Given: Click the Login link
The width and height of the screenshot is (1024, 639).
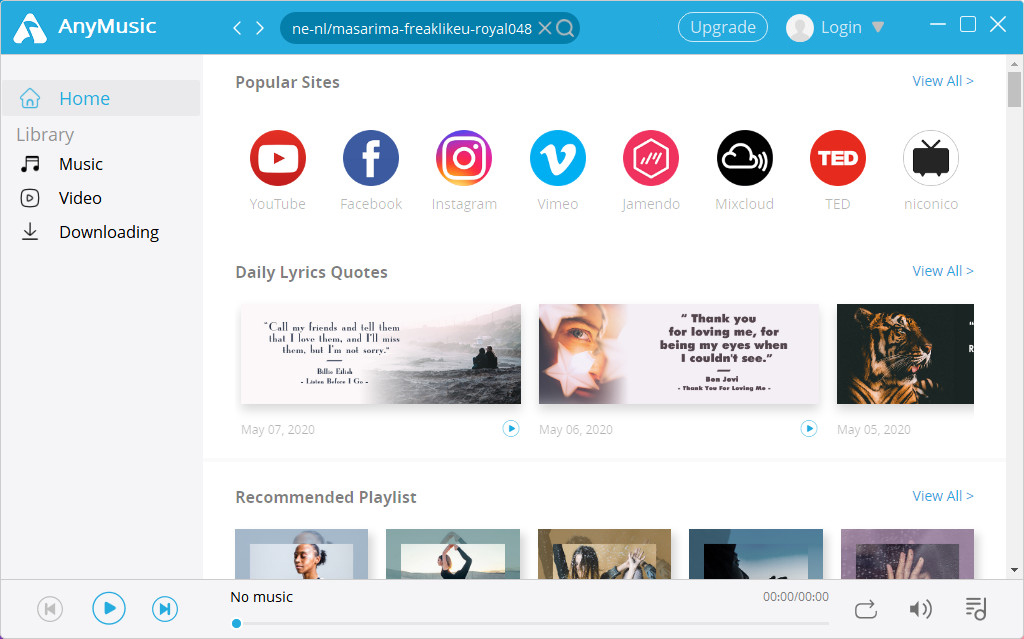Looking at the screenshot, I should pyautogui.click(x=841, y=27).
